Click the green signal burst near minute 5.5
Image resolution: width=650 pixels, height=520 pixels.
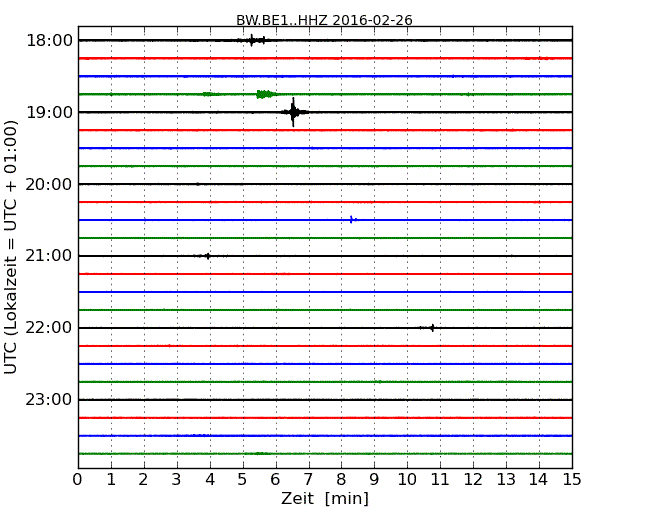265,94
